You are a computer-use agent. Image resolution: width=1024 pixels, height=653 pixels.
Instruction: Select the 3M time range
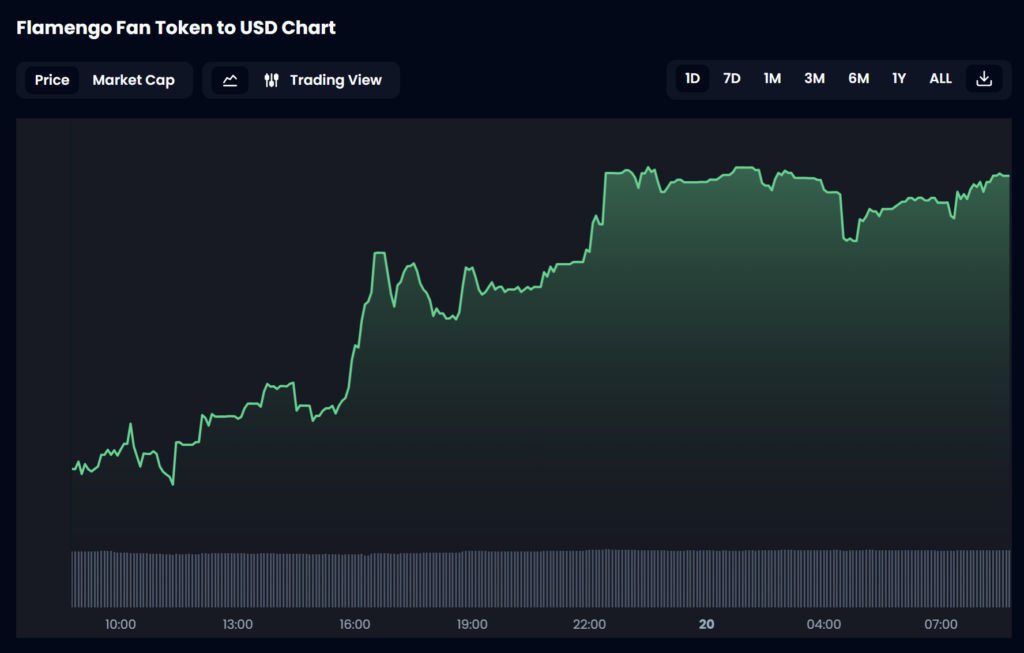[x=814, y=79]
